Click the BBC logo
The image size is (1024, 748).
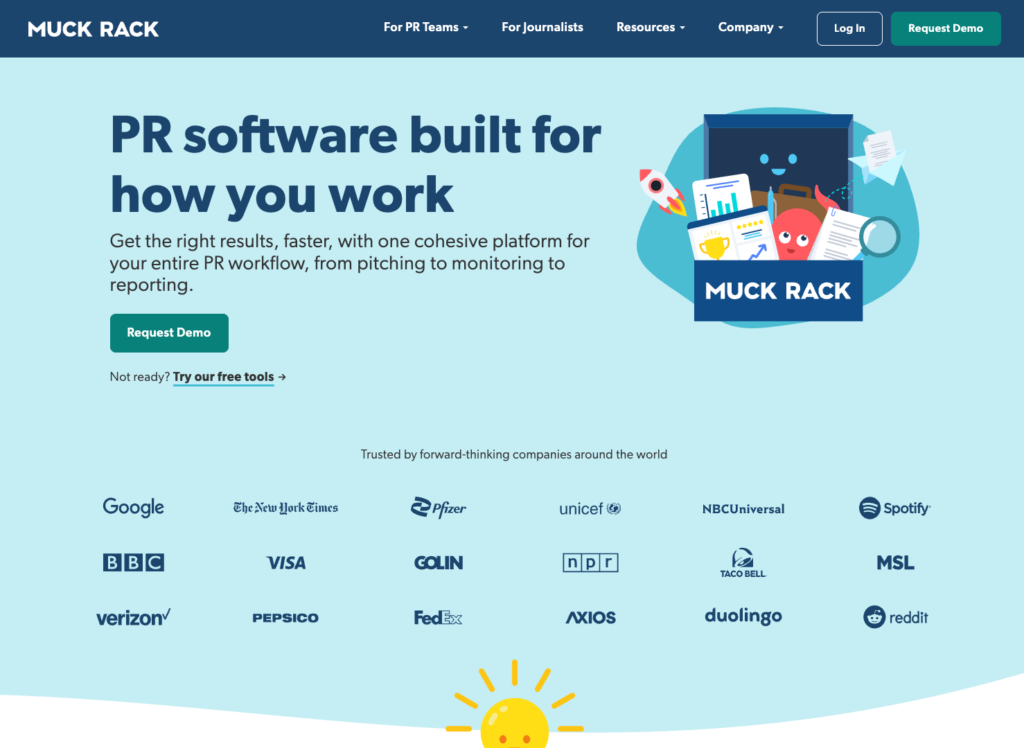pyautogui.click(x=133, y=562)
